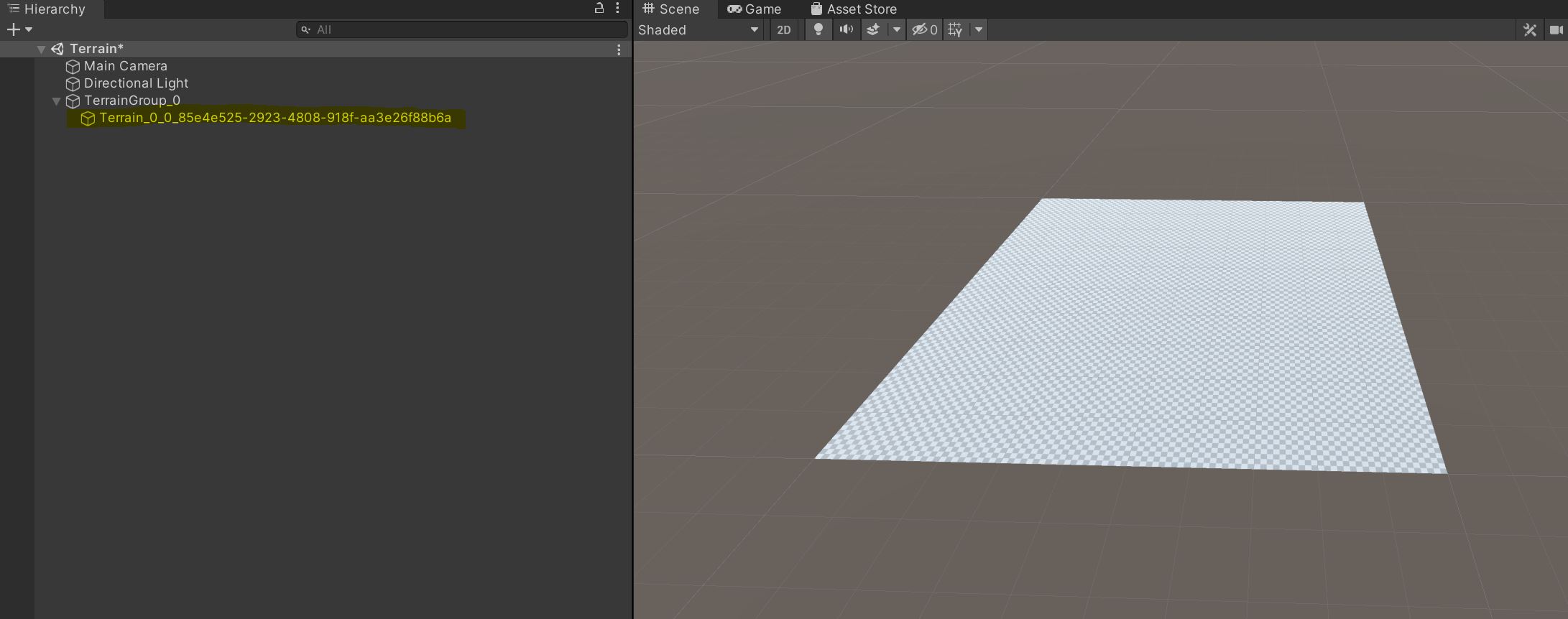Screen dimensions: 1568x619
Task: Click the Directional Light cube icon
Action: click(73, 83)
